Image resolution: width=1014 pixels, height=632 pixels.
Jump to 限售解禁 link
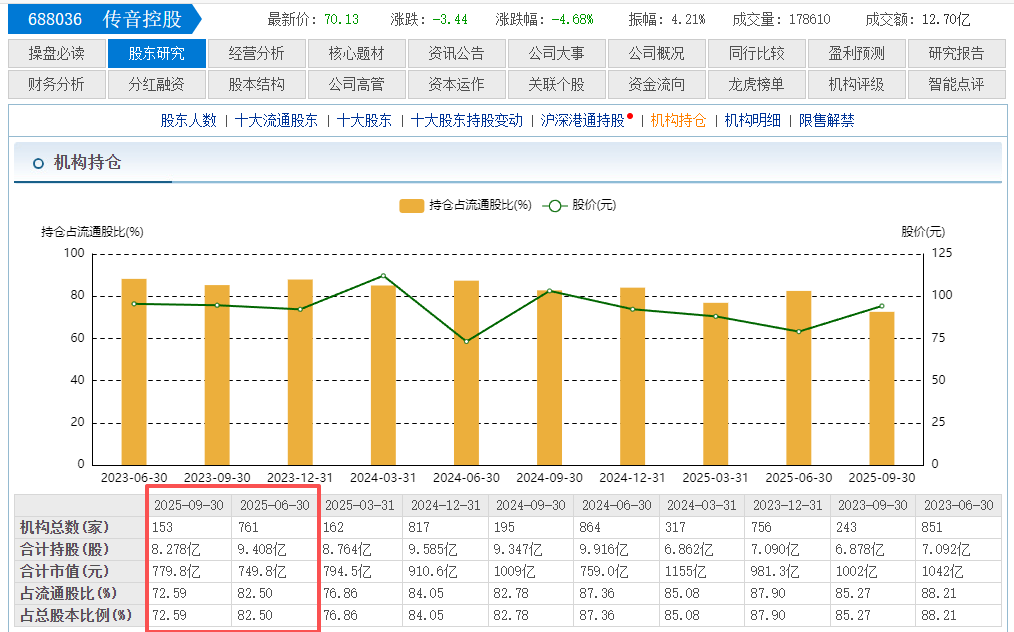826,121
